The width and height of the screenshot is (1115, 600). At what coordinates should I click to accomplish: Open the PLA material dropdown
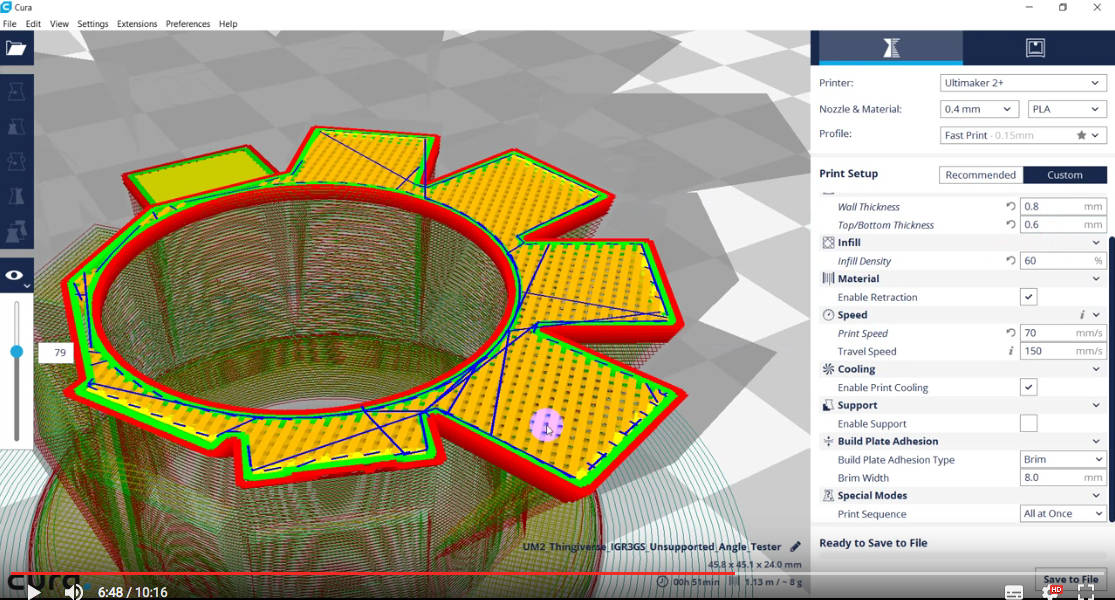click(x=1067, y=109)
